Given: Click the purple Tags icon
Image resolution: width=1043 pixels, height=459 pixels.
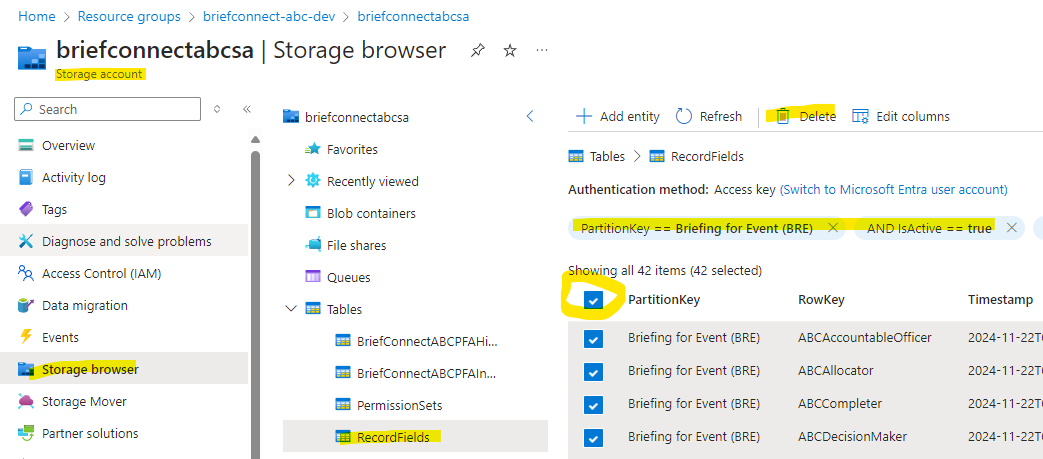Looking at the screenshot, I should (x=26, y=210).
